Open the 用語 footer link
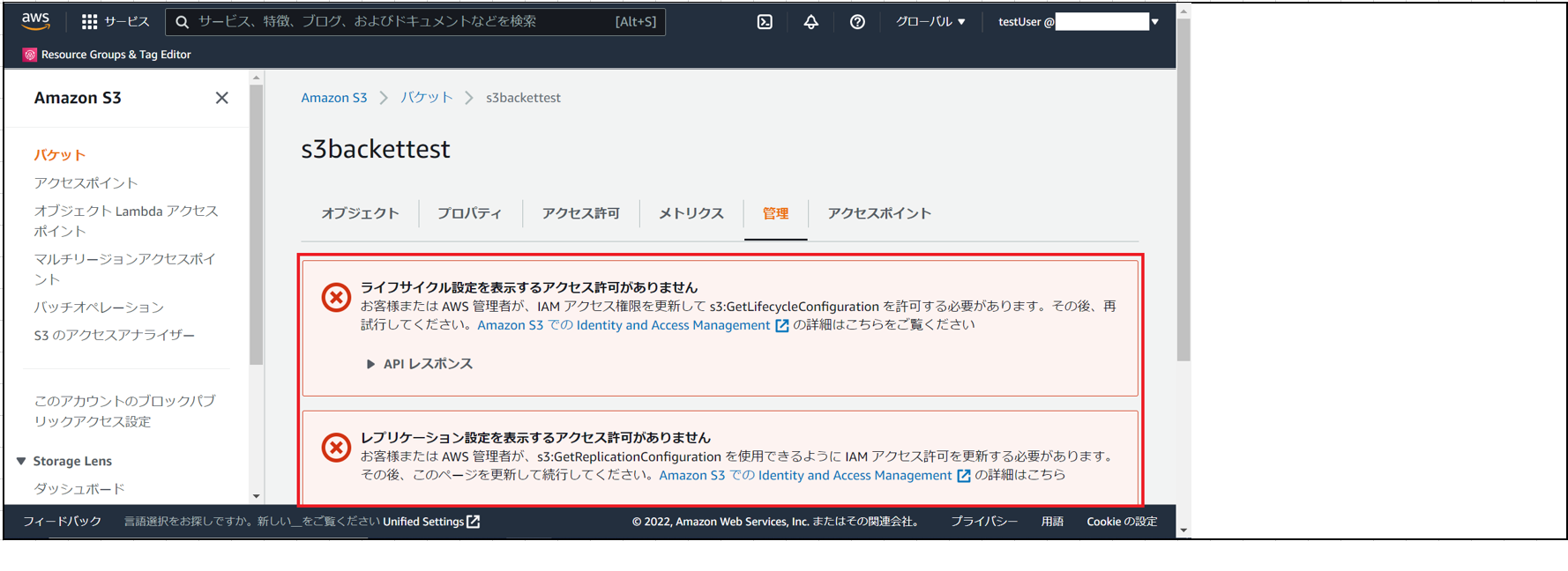The image size is (1568, 571). click(1052, 522)
